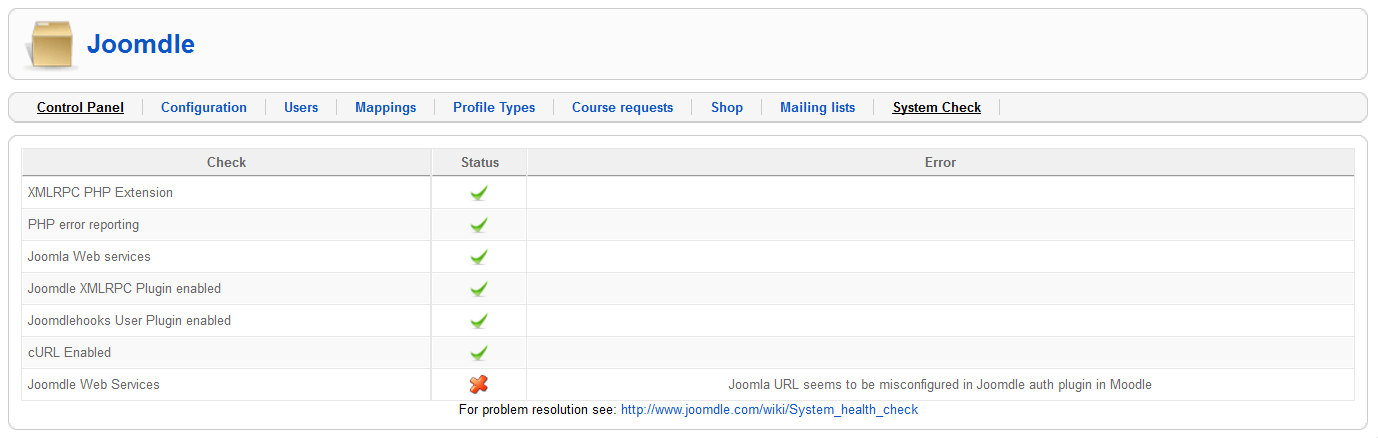Open the Control Panel tab

point(80,108)
